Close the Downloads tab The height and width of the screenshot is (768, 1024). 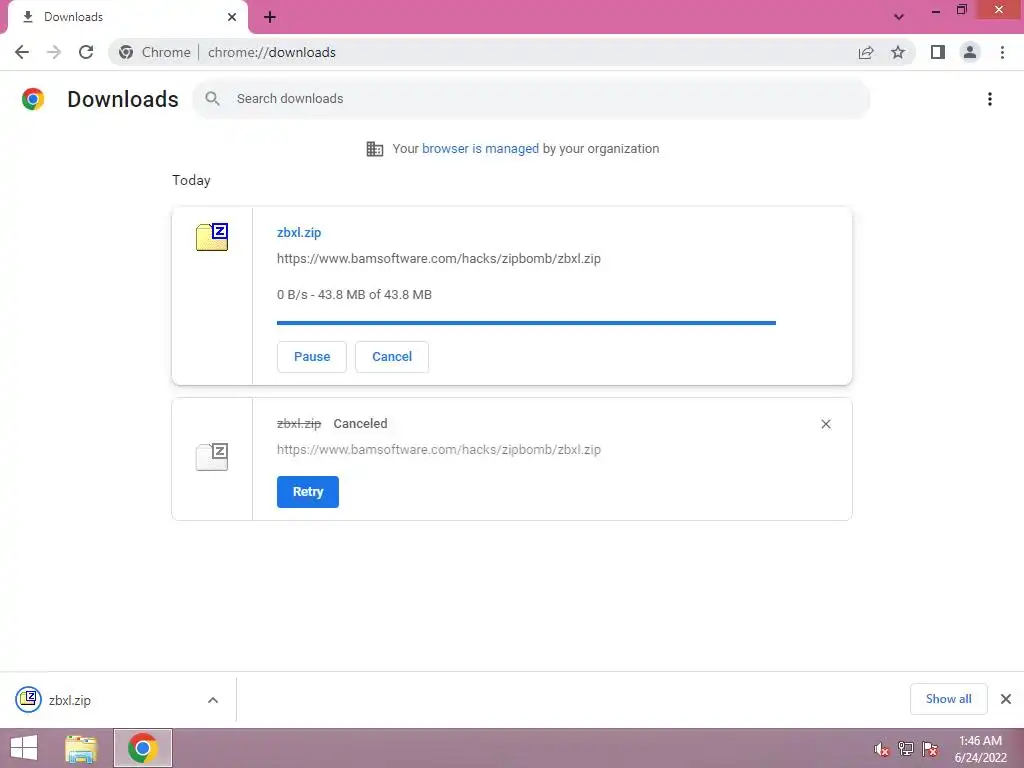coord(232,17)
